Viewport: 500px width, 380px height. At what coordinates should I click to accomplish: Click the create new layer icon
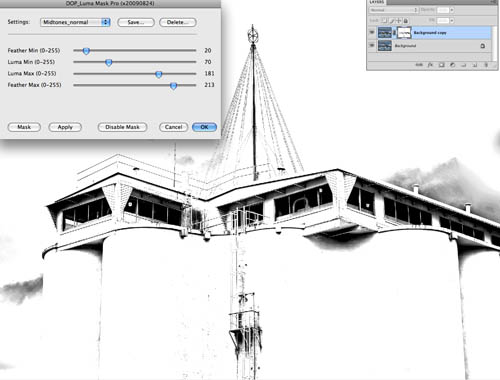pos(475,65)
